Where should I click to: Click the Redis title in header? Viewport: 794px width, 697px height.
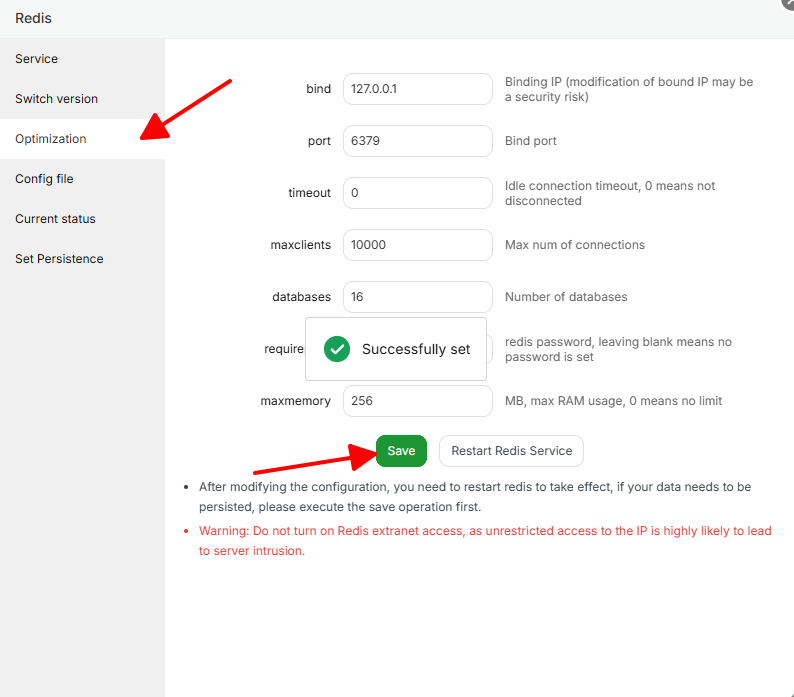coord(33,18)
